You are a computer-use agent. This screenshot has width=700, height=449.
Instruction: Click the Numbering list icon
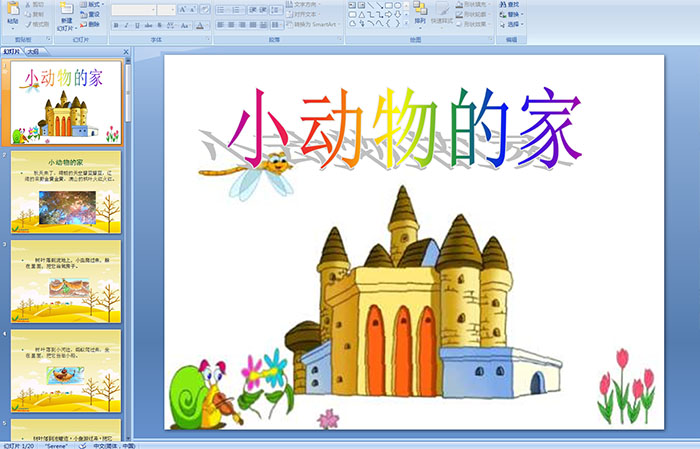click(237, 10)
